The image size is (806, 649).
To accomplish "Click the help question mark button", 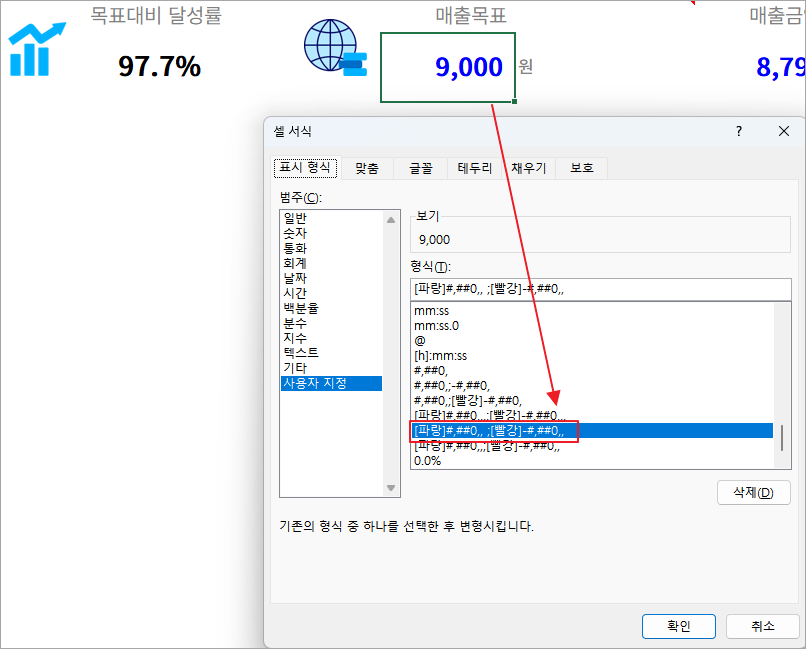I will click(x=739, y=131).
